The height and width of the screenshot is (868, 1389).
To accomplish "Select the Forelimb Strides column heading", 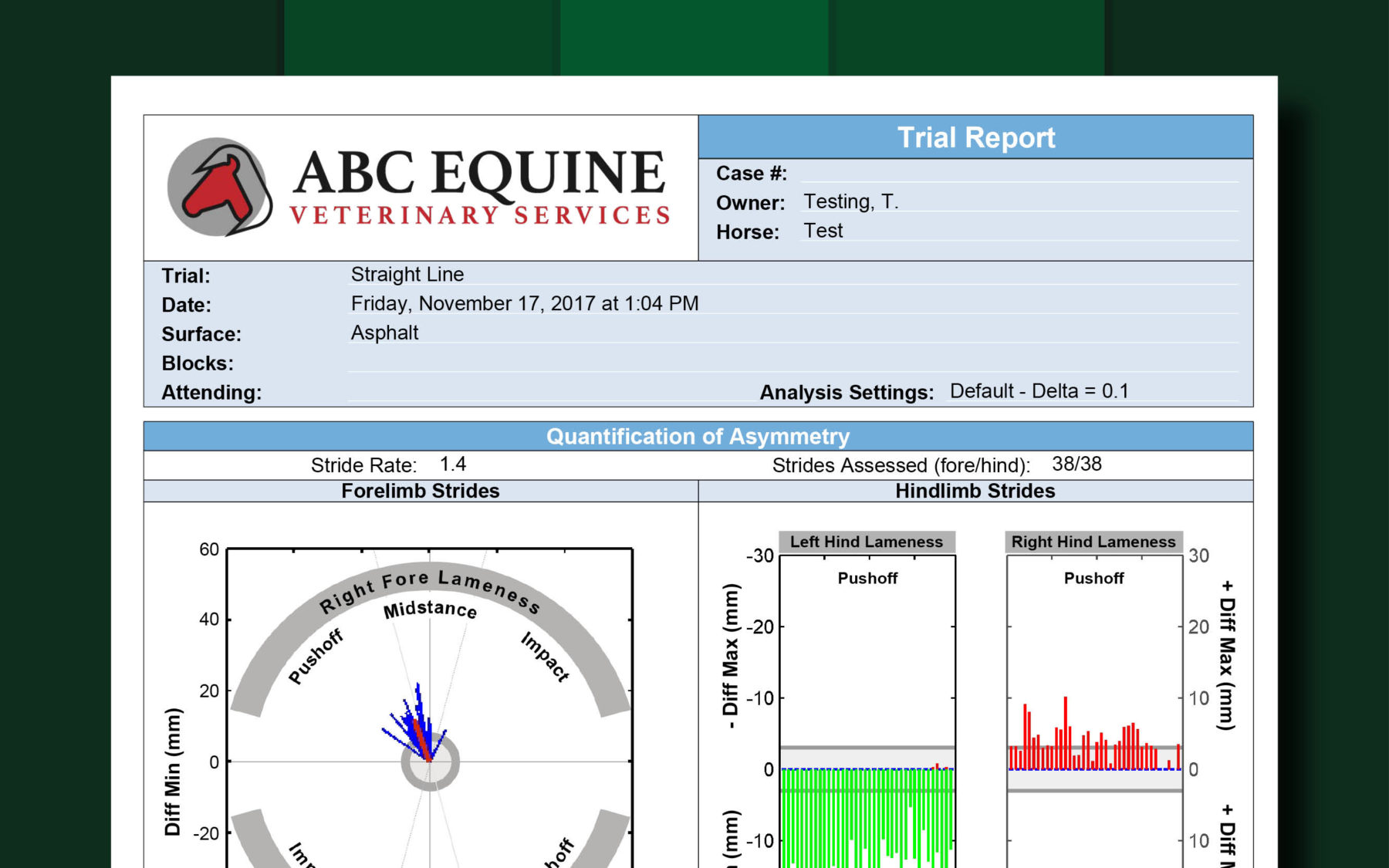I will (x=421, y=491).
